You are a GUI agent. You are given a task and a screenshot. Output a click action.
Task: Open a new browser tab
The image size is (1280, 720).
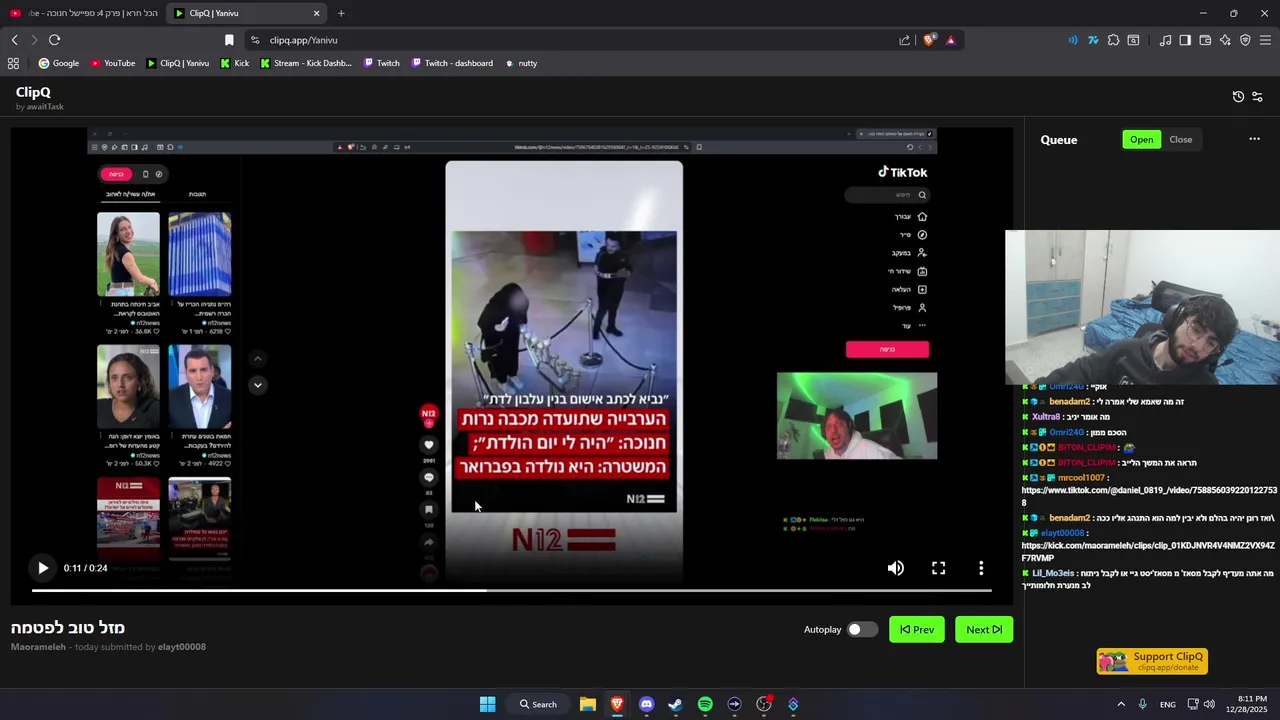click(x=341, y=13)
